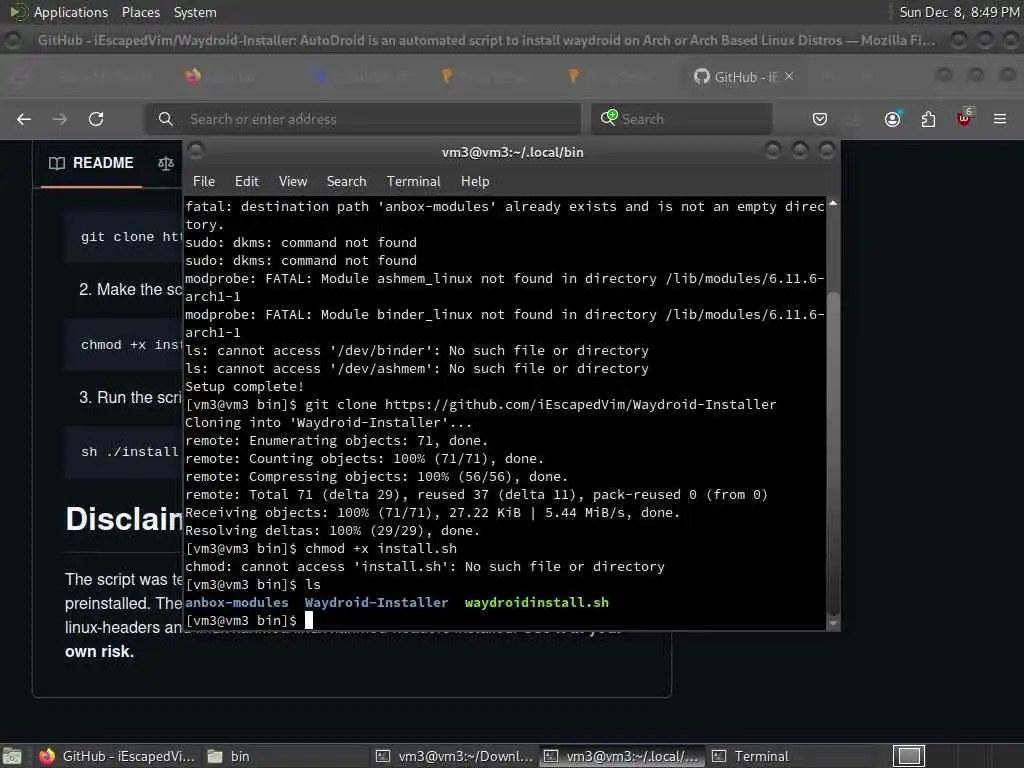Click 'Waydroid-Installer' directory in ls output
The image size is (1024, 768).
pos(376,603)
